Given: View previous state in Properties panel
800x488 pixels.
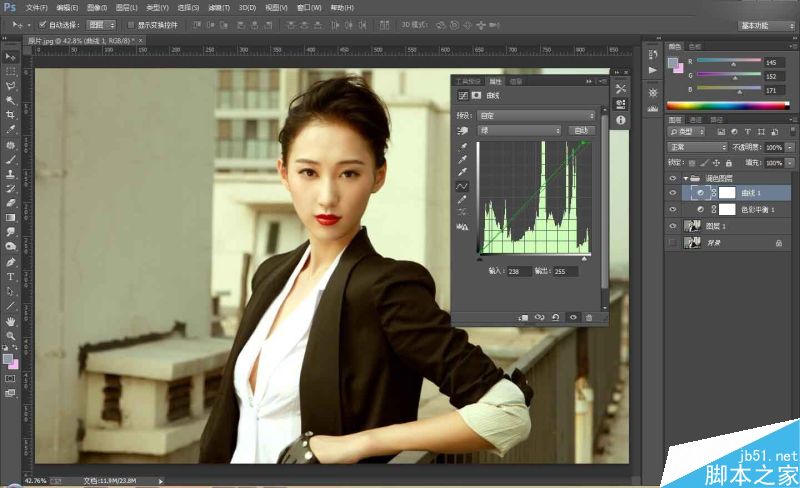Looking at the screenshot, I should [539, 318].
